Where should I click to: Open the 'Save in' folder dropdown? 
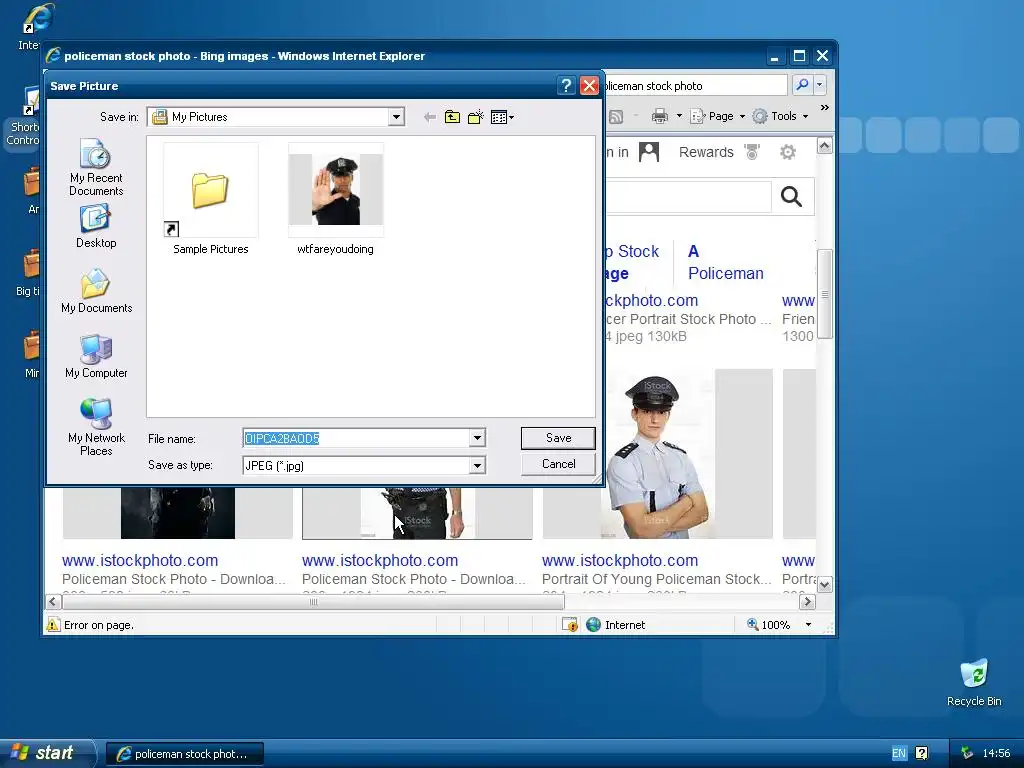396,117
